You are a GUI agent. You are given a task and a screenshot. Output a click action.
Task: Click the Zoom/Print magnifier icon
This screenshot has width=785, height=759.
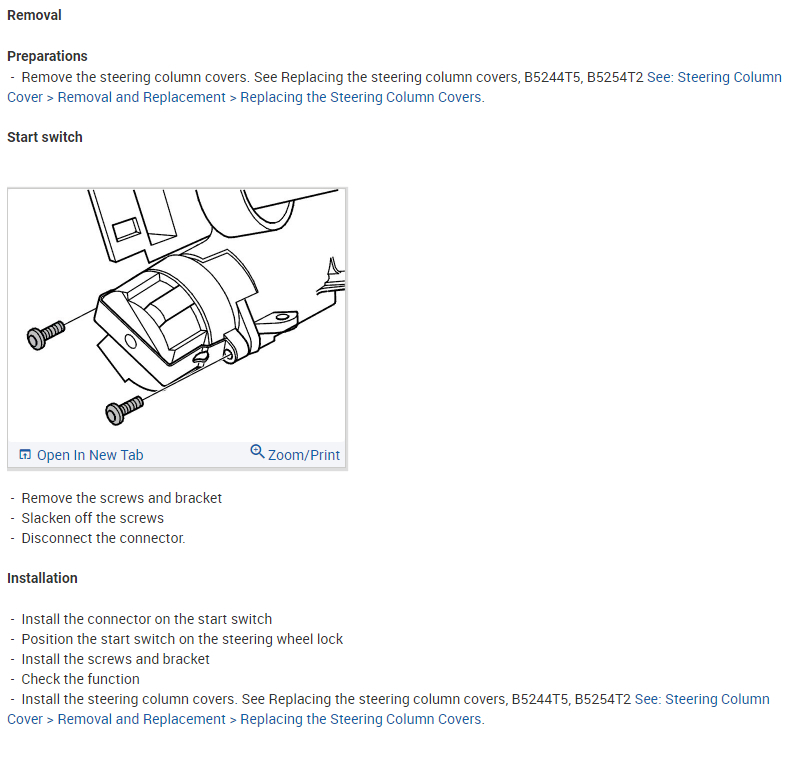[x=257, y=452]
